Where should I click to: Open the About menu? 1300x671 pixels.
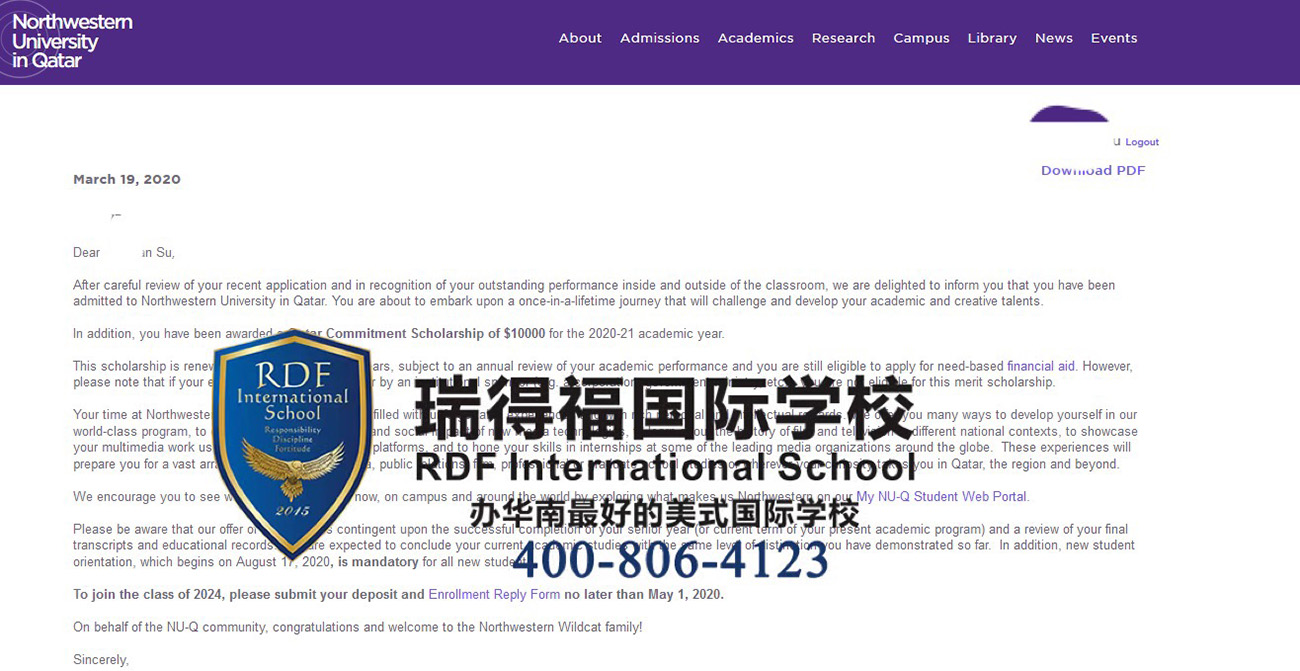coord(580,38)
